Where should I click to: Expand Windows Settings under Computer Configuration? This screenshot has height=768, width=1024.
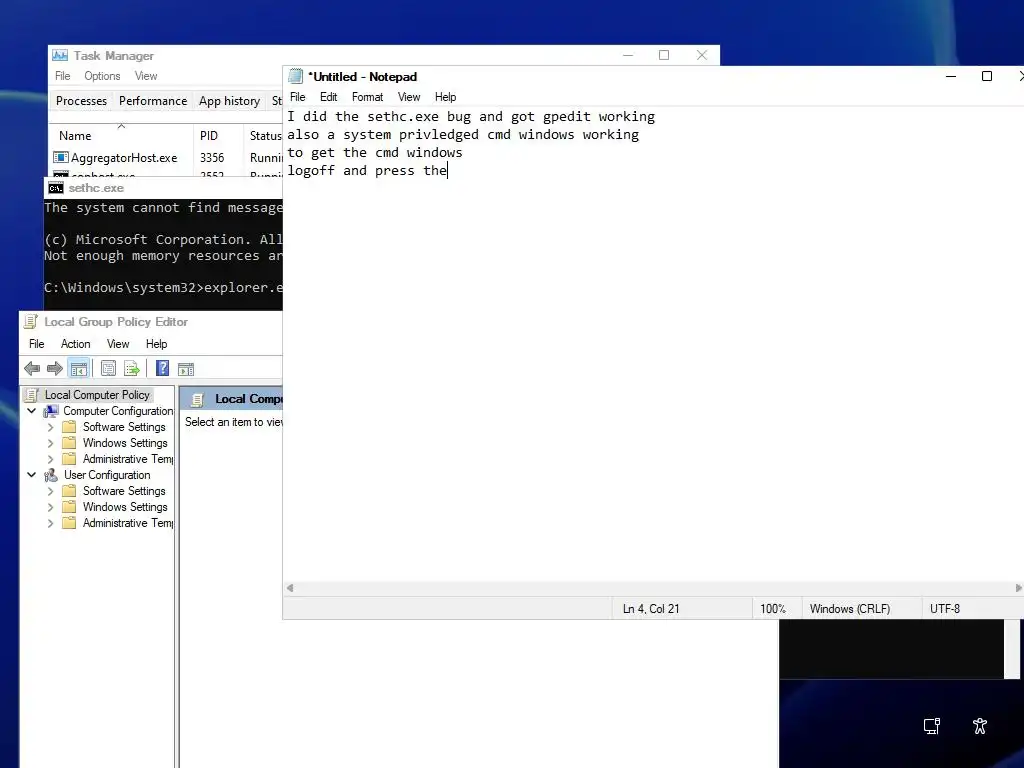(50, 443)
